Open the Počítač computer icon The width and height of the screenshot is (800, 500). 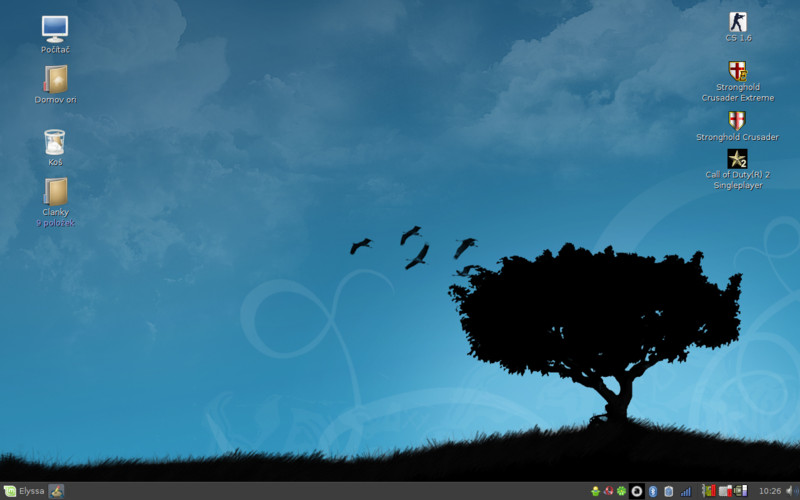pyautogui.click(x=55, y=34)
